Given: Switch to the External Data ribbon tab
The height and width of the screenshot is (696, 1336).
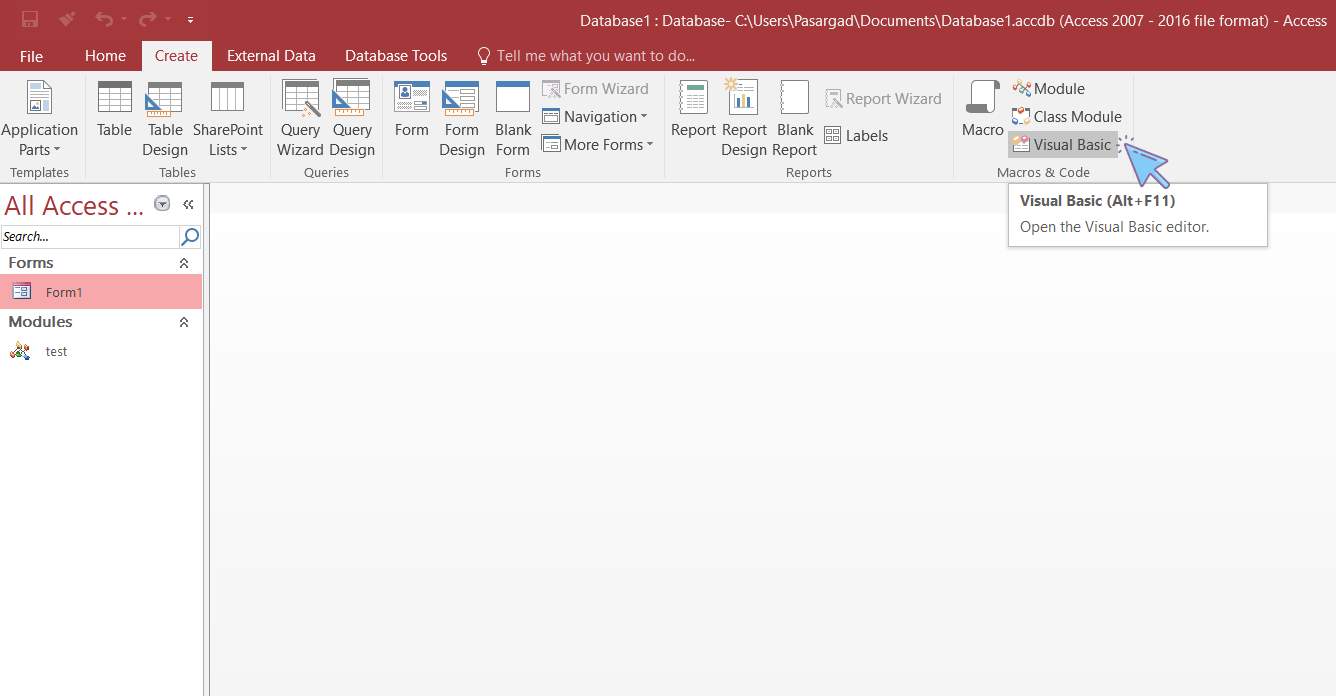Looking at the screenshot, I should [x=271, y=56].
